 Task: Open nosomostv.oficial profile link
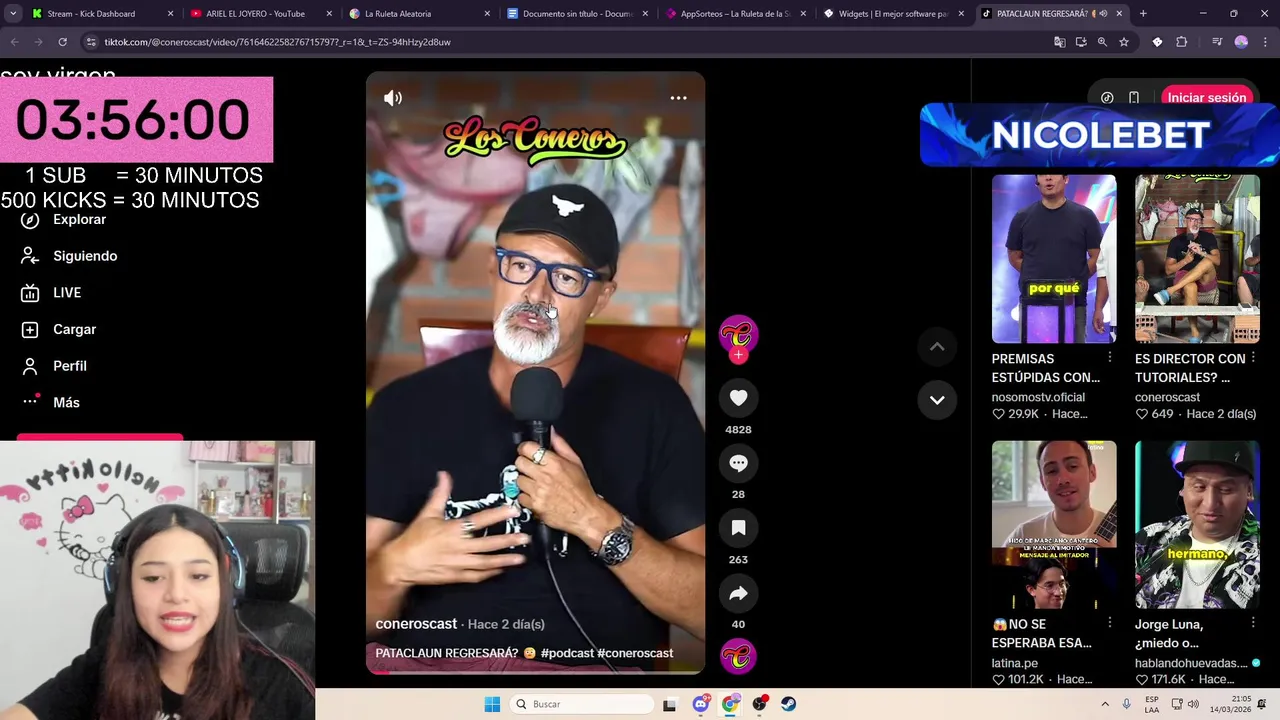(x=1038, y=397)
